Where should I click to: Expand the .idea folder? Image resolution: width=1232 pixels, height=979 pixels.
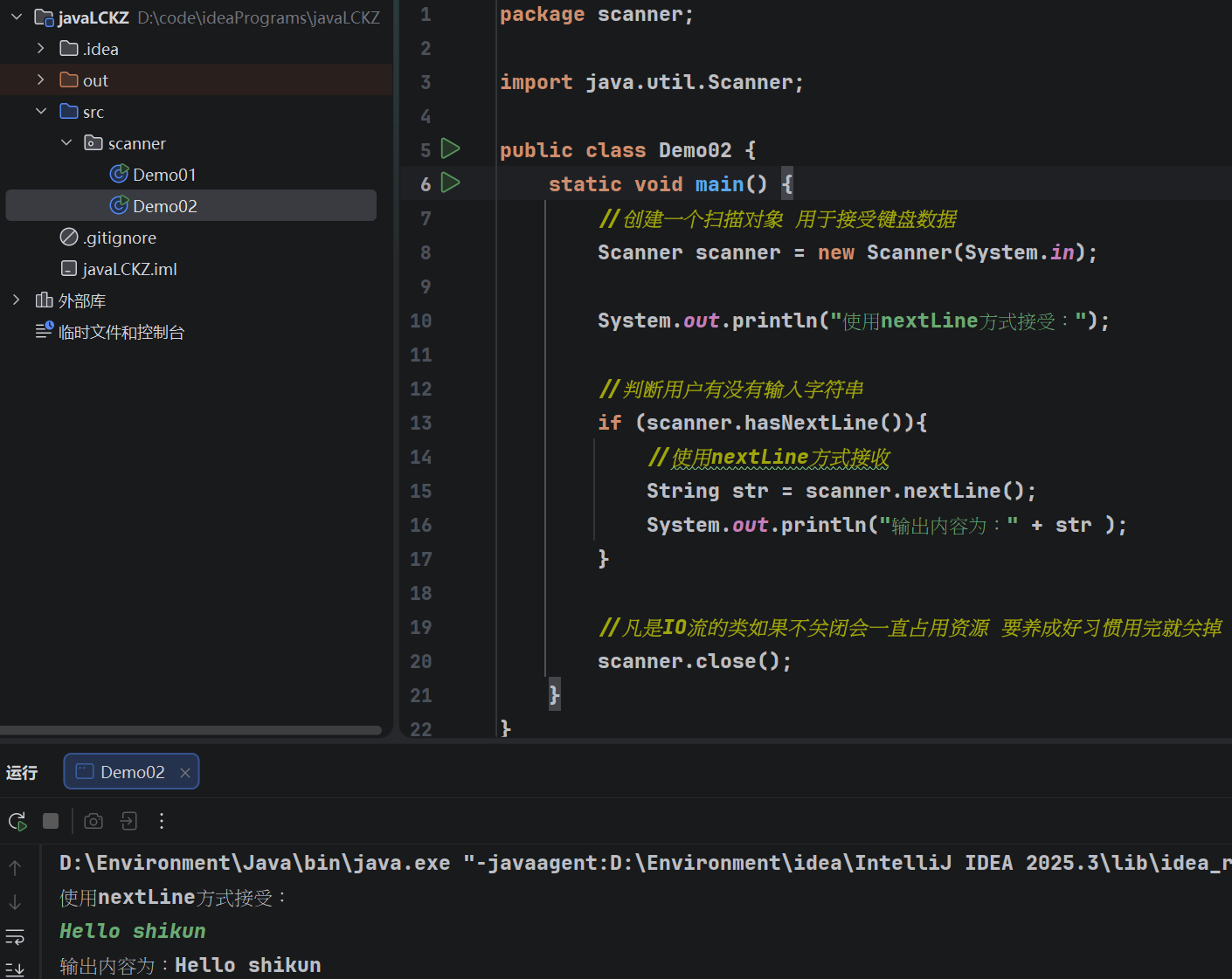pyautogui.click(x=40, y=49)
